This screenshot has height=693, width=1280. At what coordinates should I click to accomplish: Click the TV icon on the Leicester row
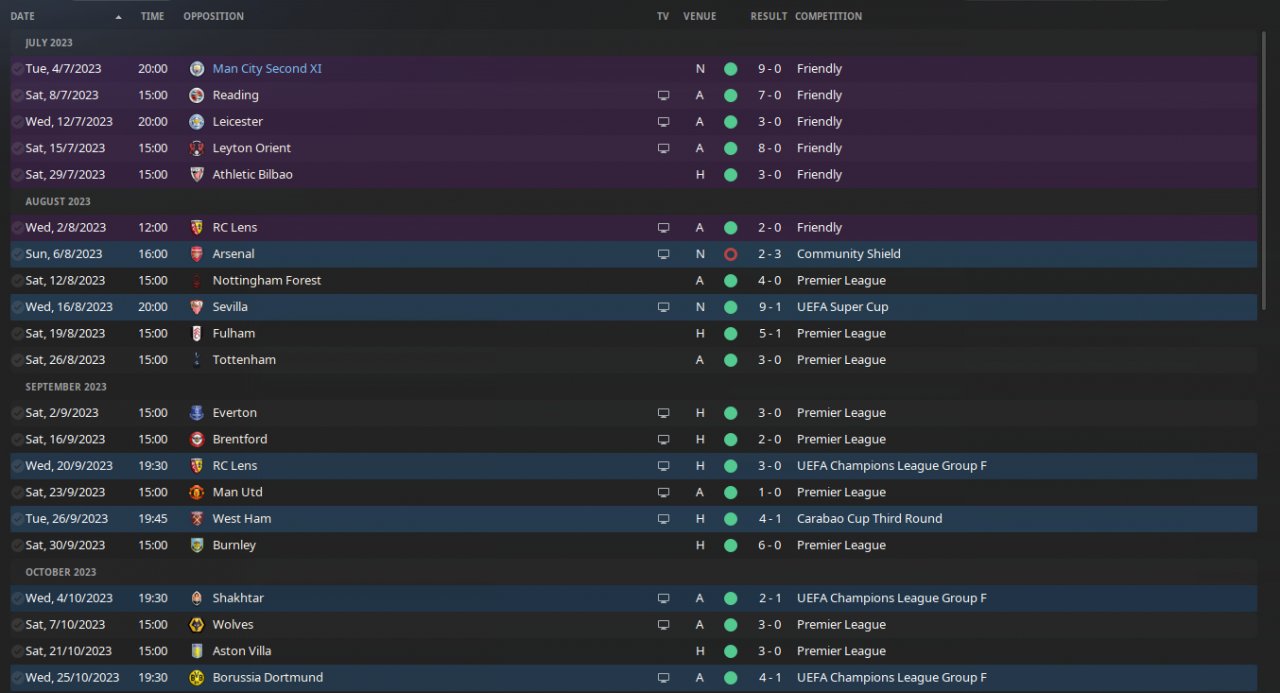pyautogui.click(x=663, y=122)
